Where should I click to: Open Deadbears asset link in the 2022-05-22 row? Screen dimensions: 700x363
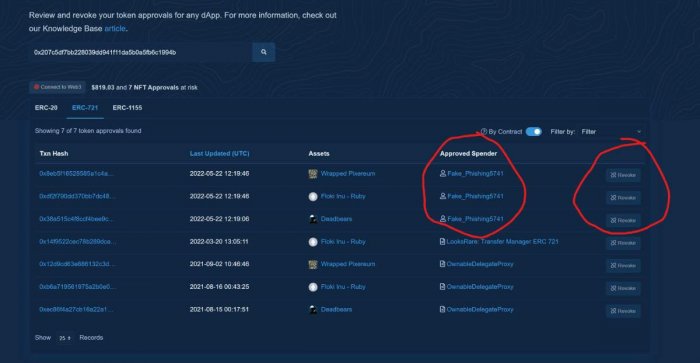tap(336, 219)
